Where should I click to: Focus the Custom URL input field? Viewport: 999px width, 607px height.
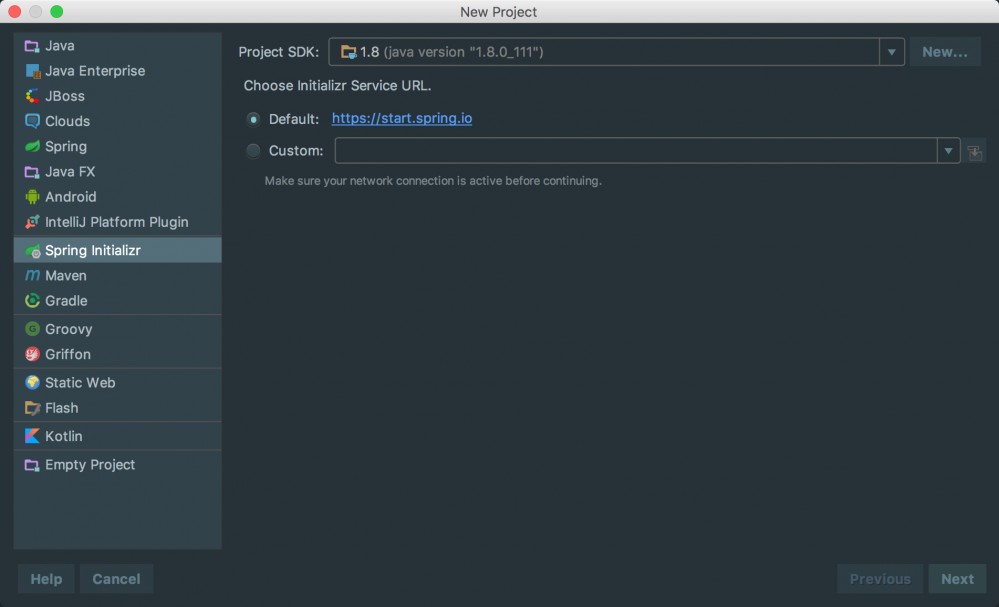(636, 151)
